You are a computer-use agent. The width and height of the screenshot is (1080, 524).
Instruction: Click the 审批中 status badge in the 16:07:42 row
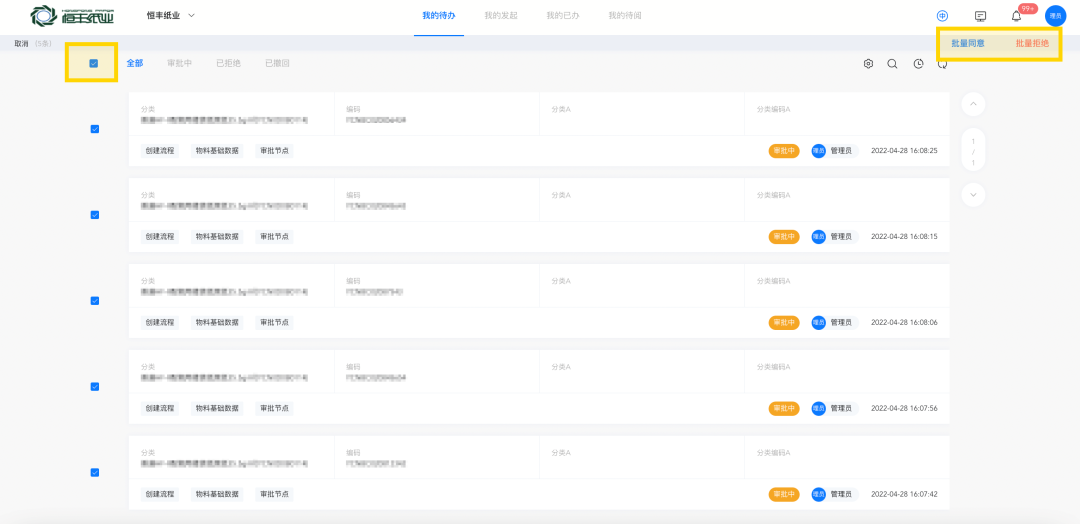pos(784,494)
